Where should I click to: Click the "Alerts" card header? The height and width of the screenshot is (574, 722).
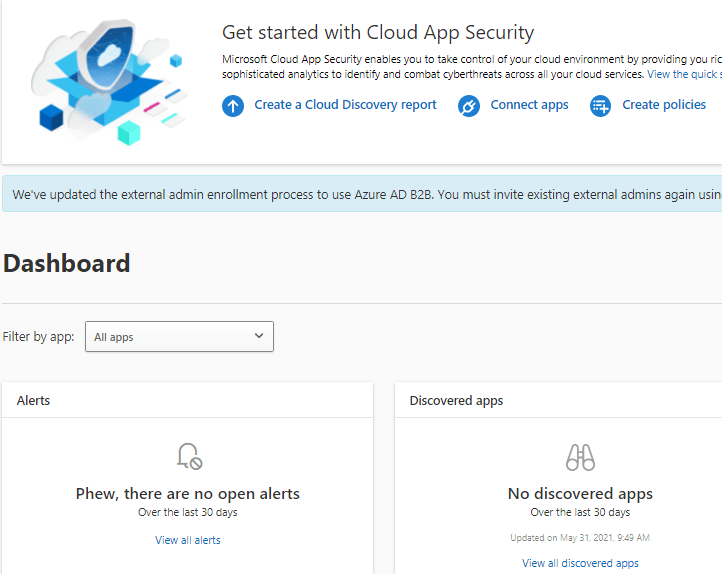(34, 400)
